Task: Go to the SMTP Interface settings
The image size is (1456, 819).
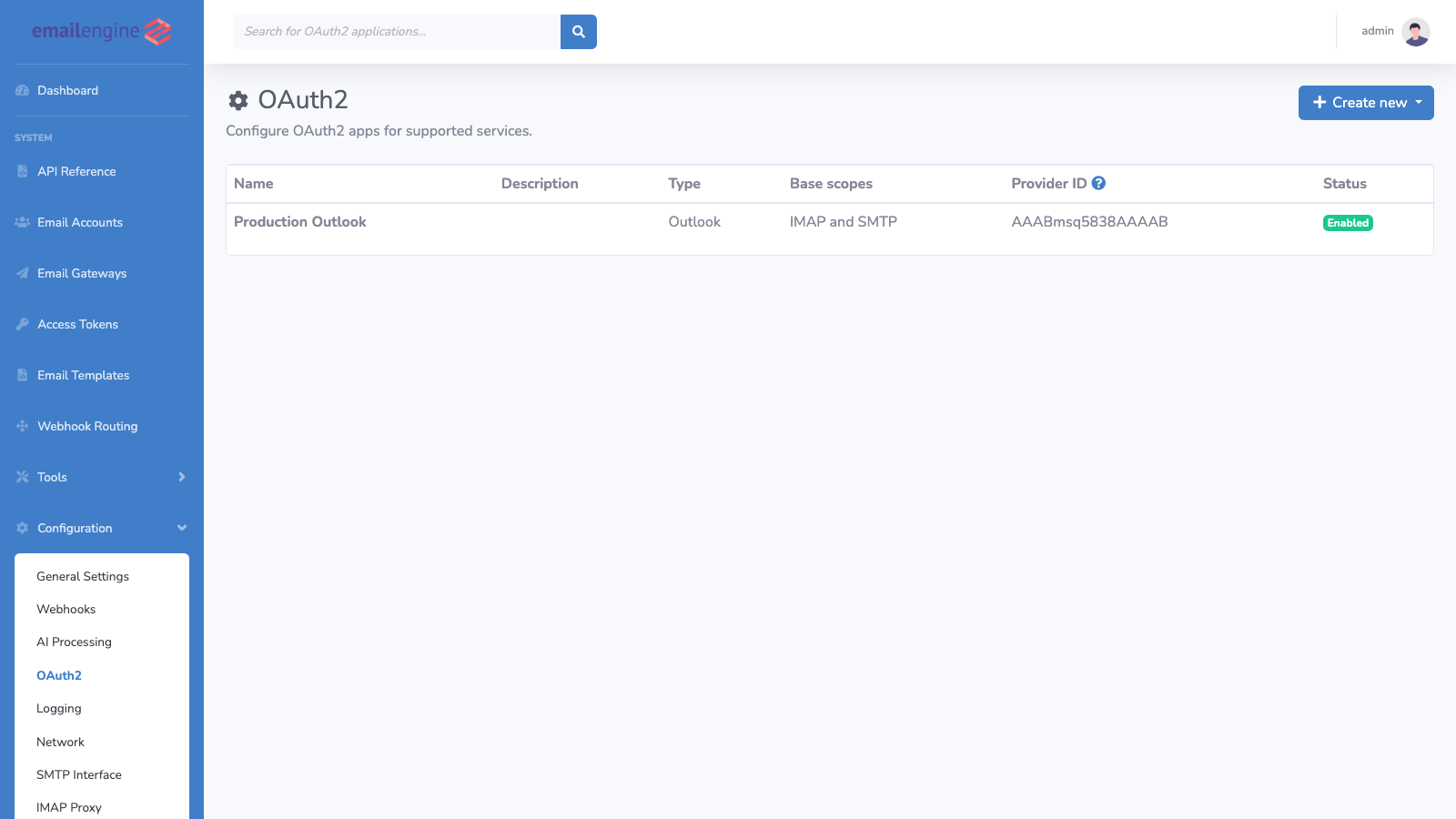Action: coord(78,774)
